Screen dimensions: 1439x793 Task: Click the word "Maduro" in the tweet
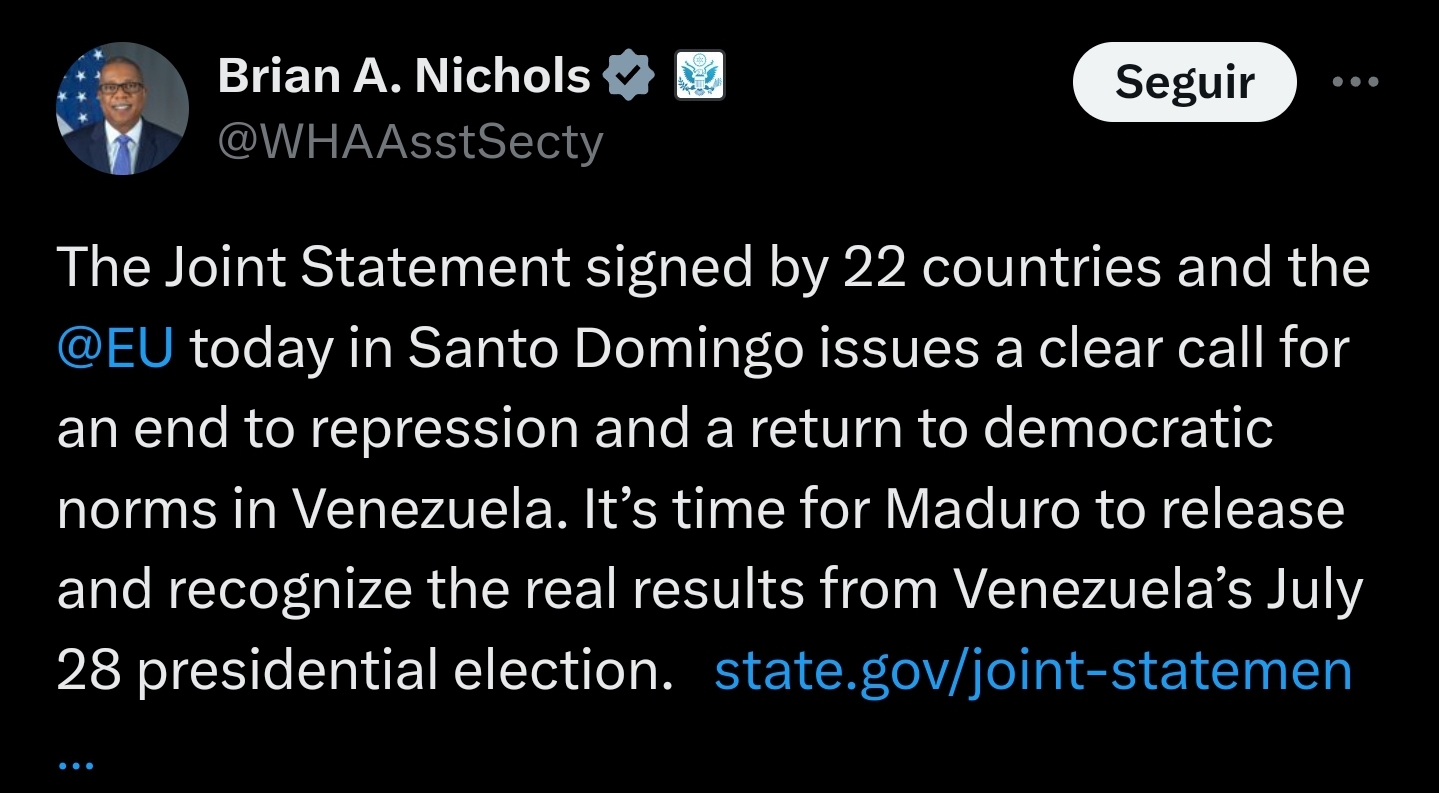click(x=968, y=510)
